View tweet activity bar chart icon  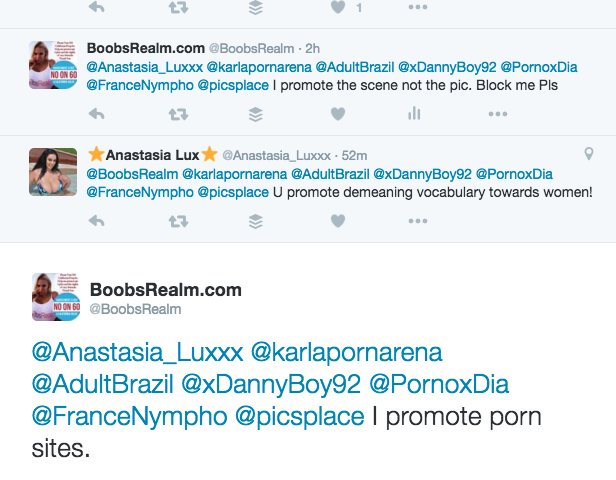point(414,114)
